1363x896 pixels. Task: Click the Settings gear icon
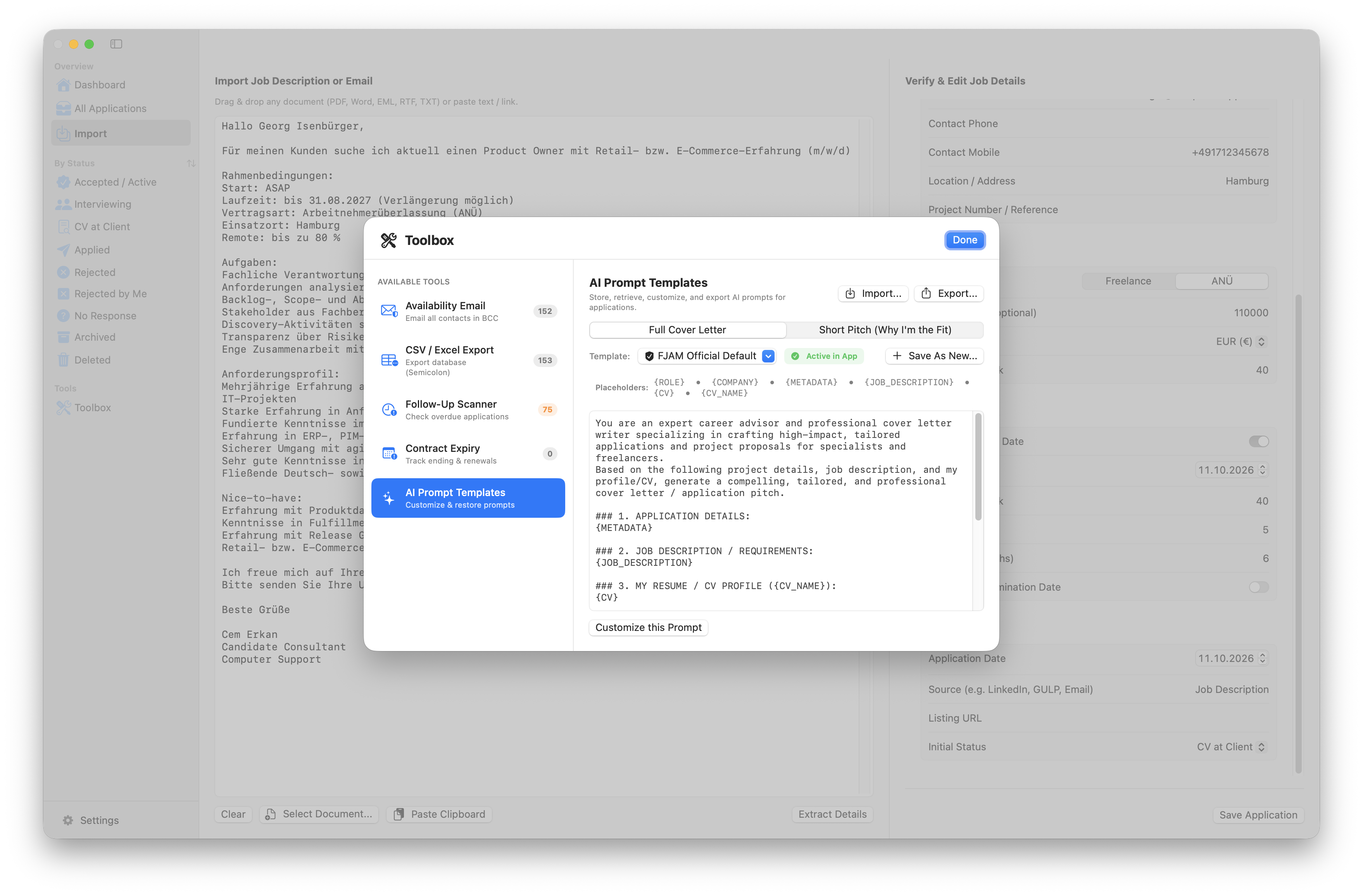tap(68, 820)
